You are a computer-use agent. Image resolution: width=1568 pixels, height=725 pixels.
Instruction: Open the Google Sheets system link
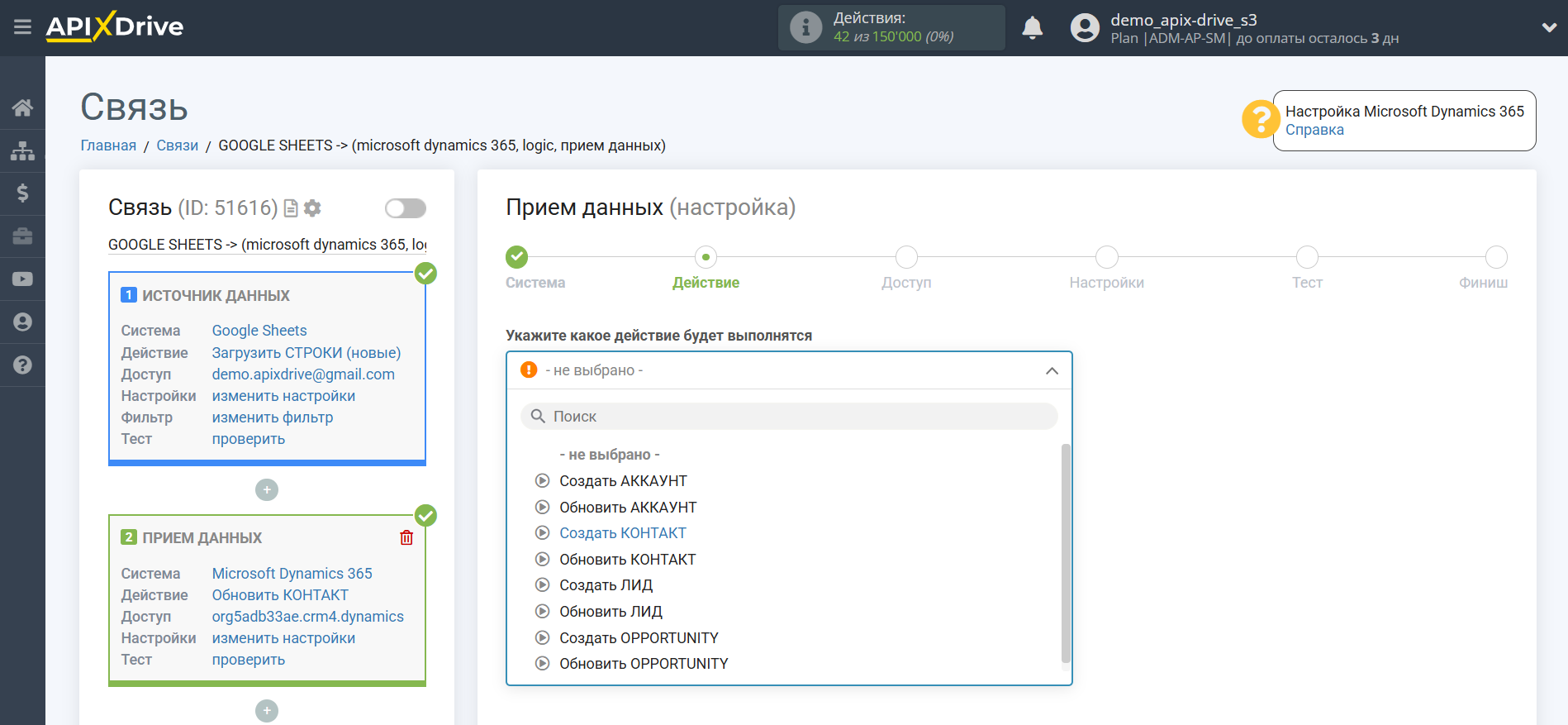point(259,331)
